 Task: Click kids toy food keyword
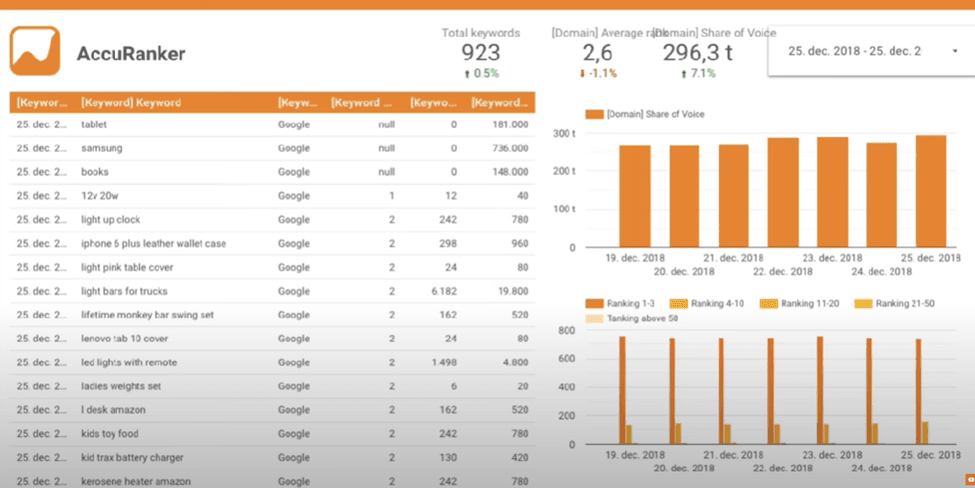point(109,434)
